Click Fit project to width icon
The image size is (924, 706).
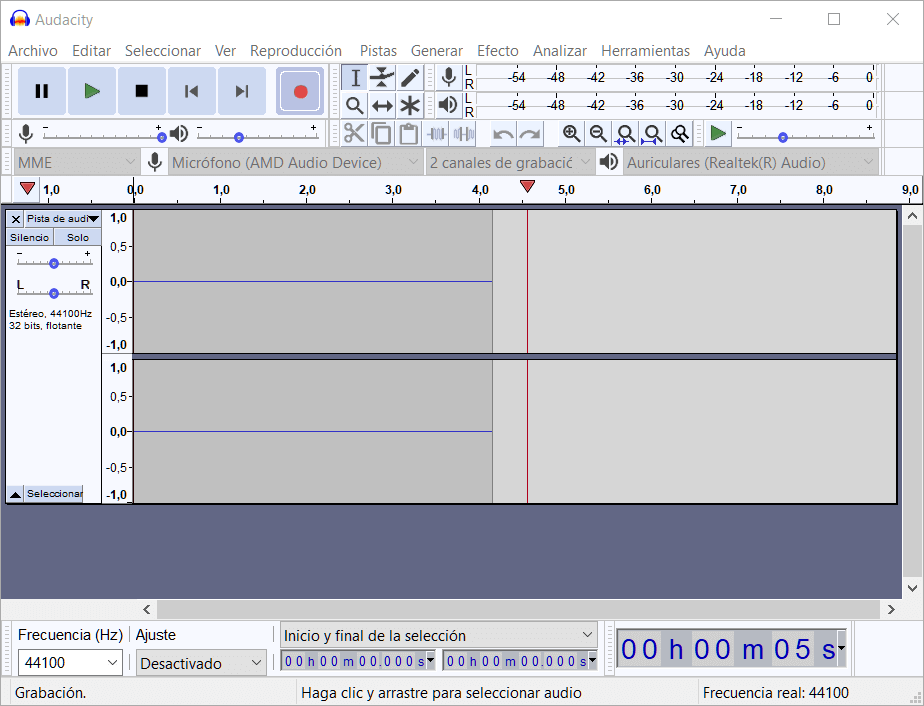(652, 134)
